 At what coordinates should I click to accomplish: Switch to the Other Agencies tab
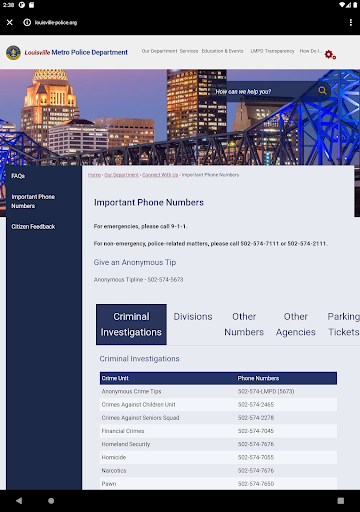(x=295, y=324)
